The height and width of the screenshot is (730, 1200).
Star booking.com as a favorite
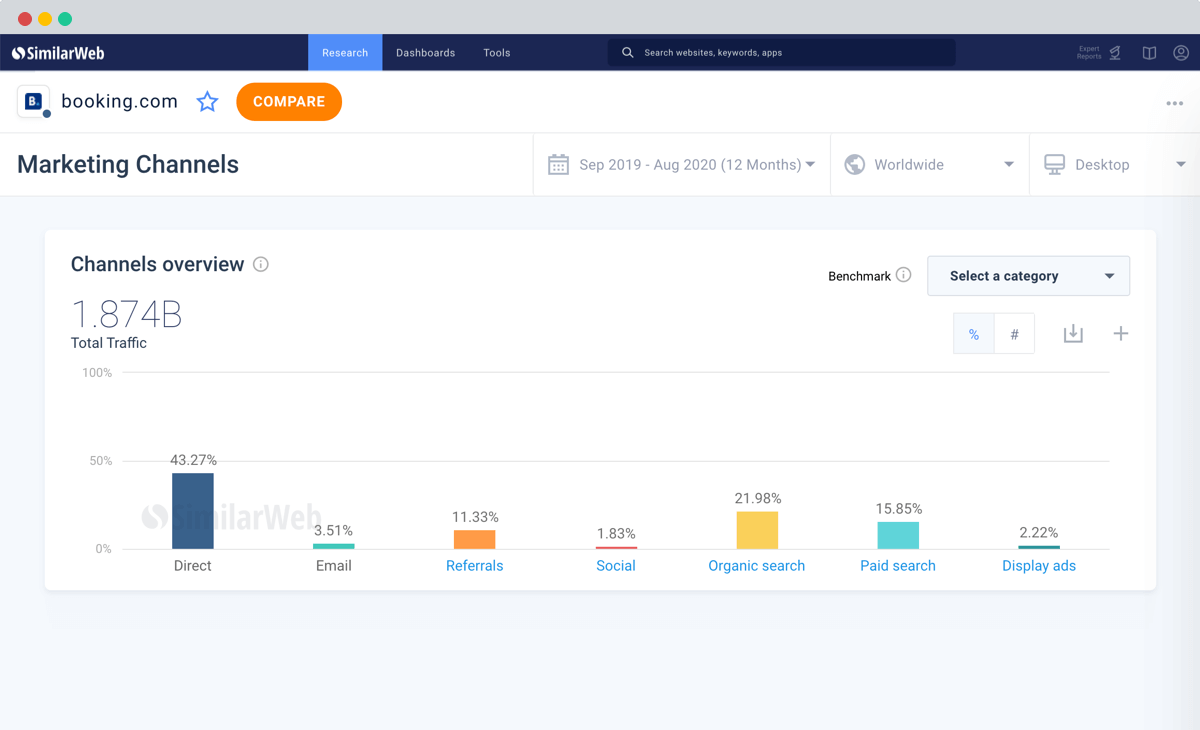pos(207,102)
